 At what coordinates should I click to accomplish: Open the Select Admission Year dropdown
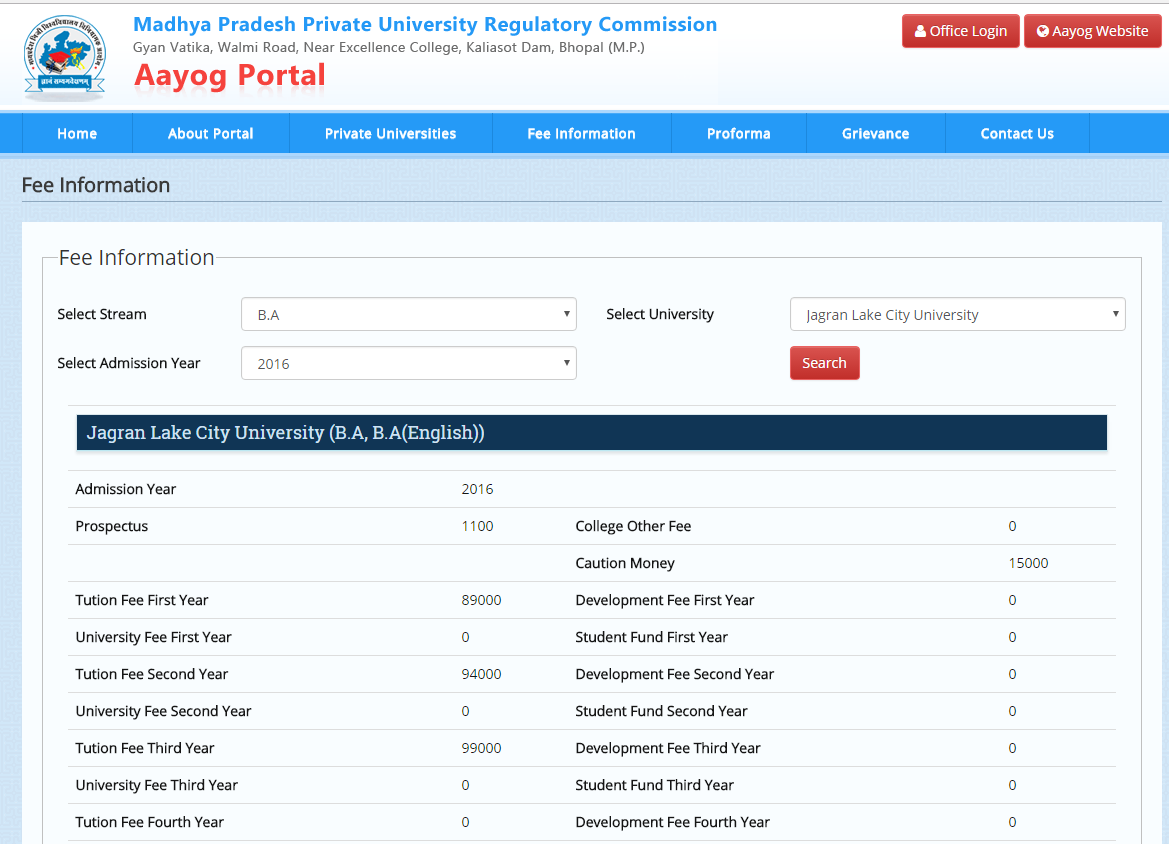(408, 363)
